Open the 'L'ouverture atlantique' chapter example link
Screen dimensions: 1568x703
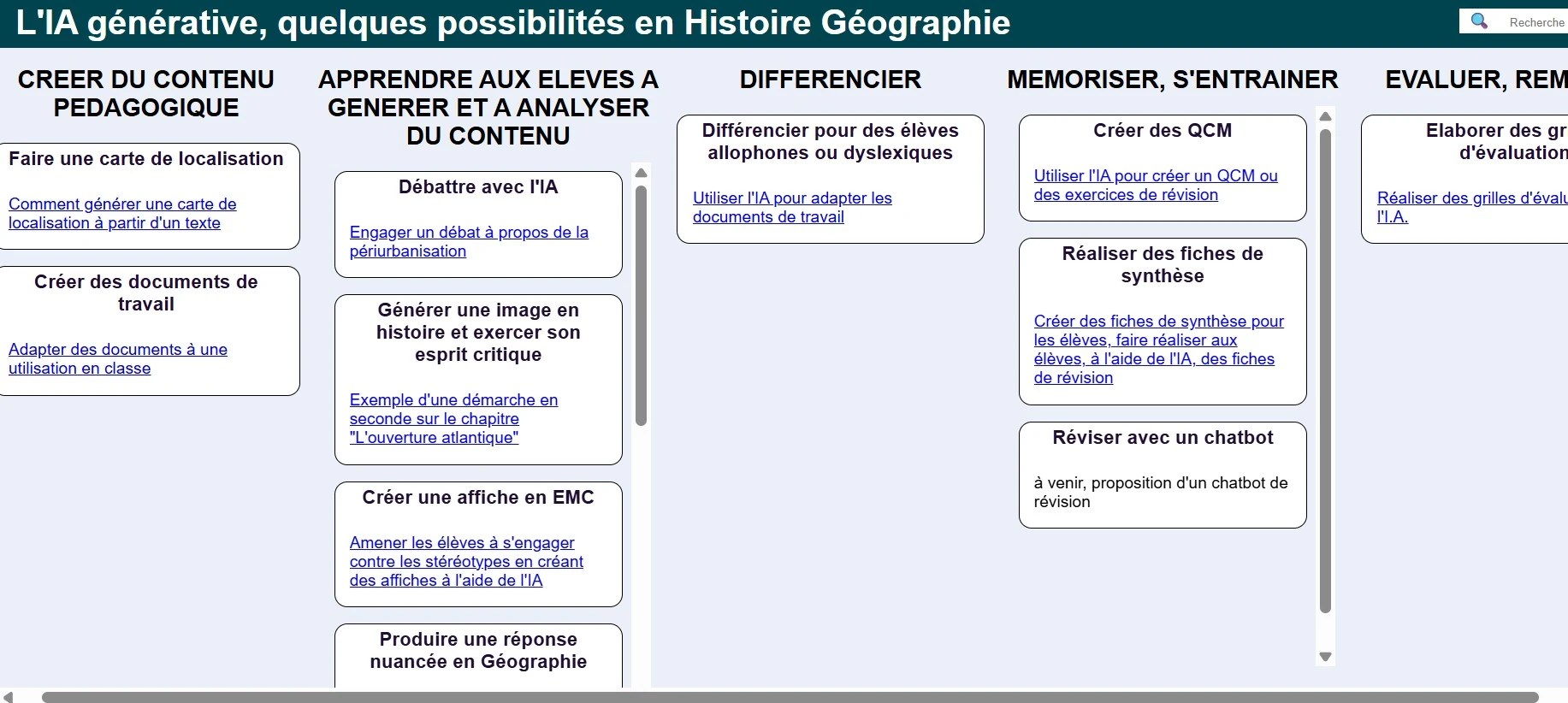(453, 418)
